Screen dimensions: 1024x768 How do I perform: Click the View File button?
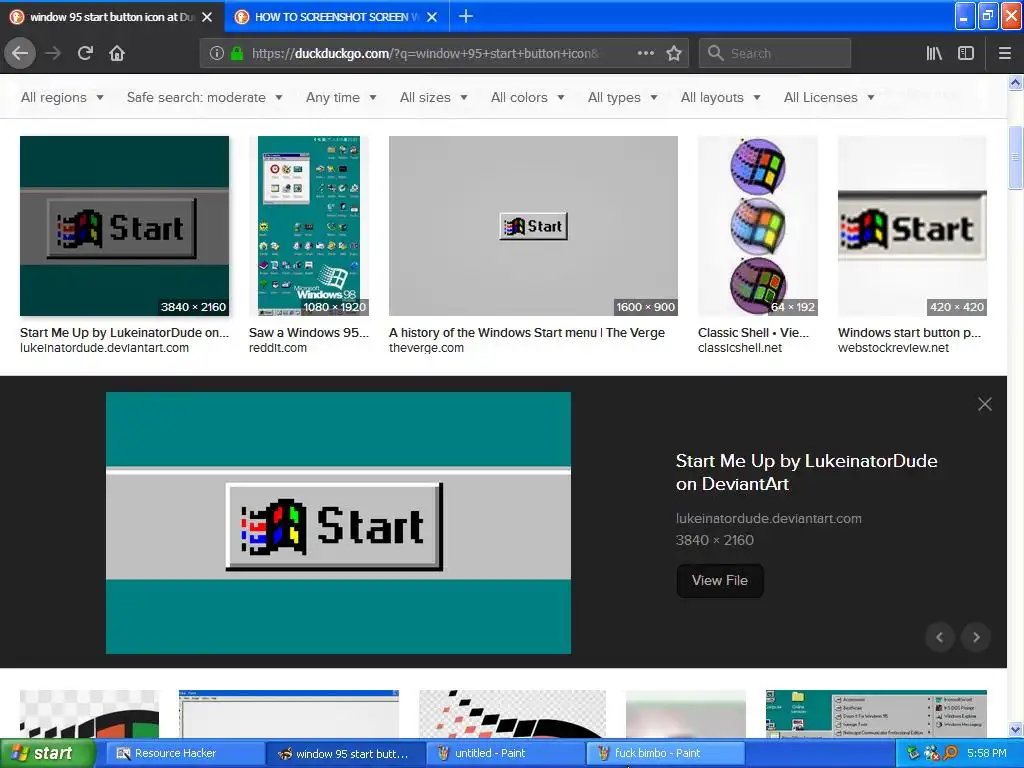coord(720,581)
